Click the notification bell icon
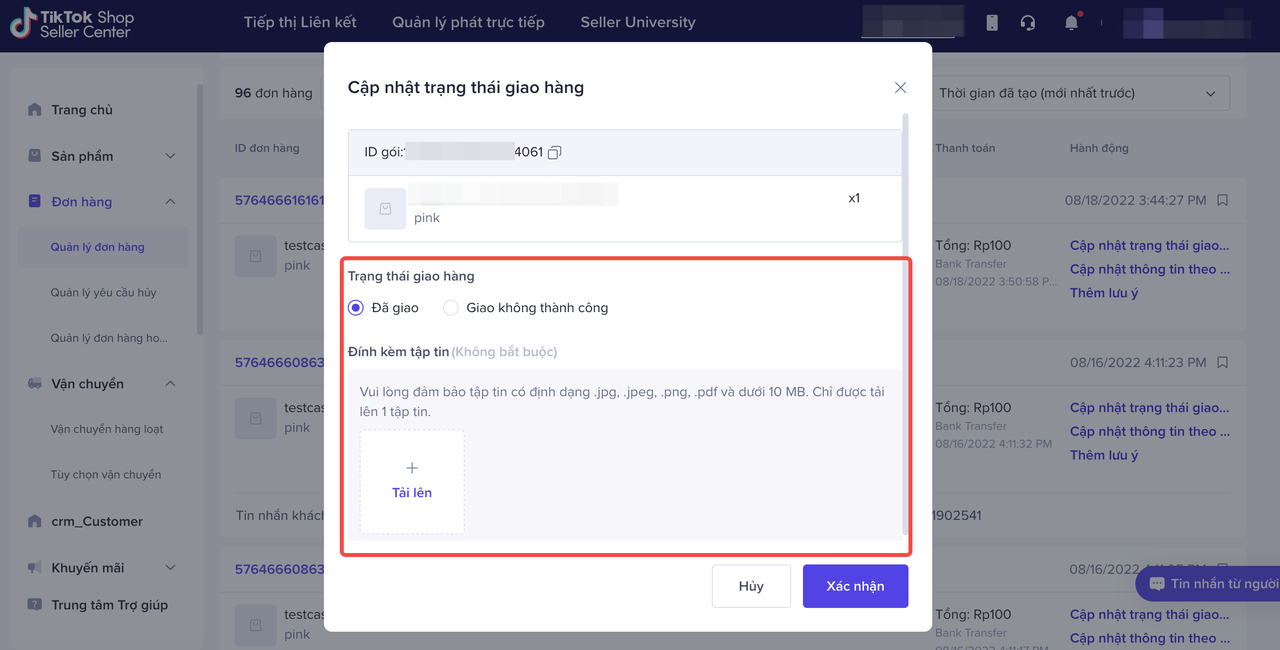Image resolution: width=1280 pixels, height=650 pixels. tap(1072, 22)
